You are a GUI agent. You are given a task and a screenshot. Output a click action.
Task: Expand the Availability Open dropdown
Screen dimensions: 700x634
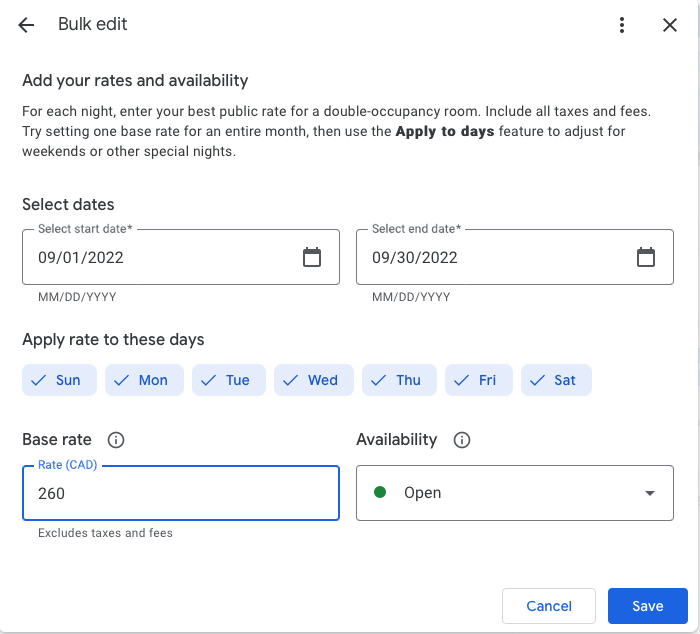(515, 493)
